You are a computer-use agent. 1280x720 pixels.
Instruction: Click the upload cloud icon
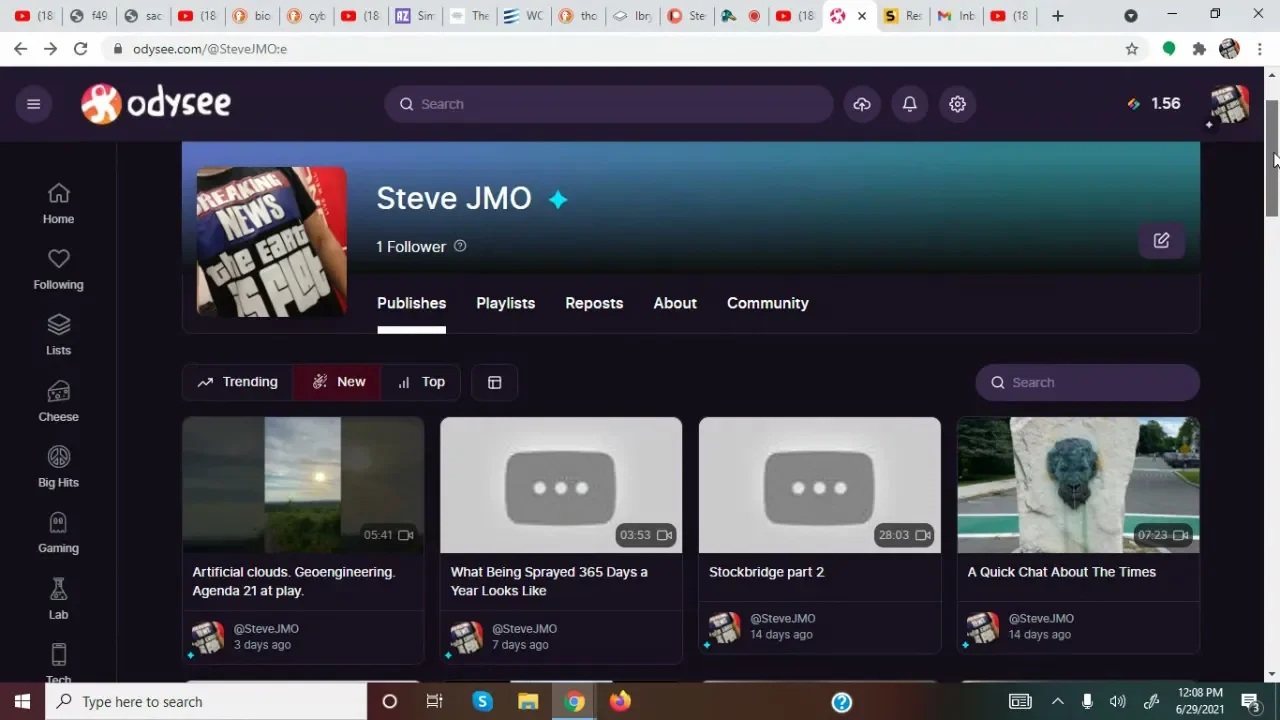[x=862, y=104]
